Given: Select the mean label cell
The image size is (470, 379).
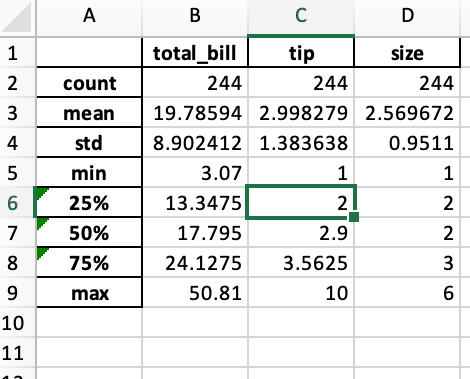Looking at the screenshot, I should (x=89, y=113).
